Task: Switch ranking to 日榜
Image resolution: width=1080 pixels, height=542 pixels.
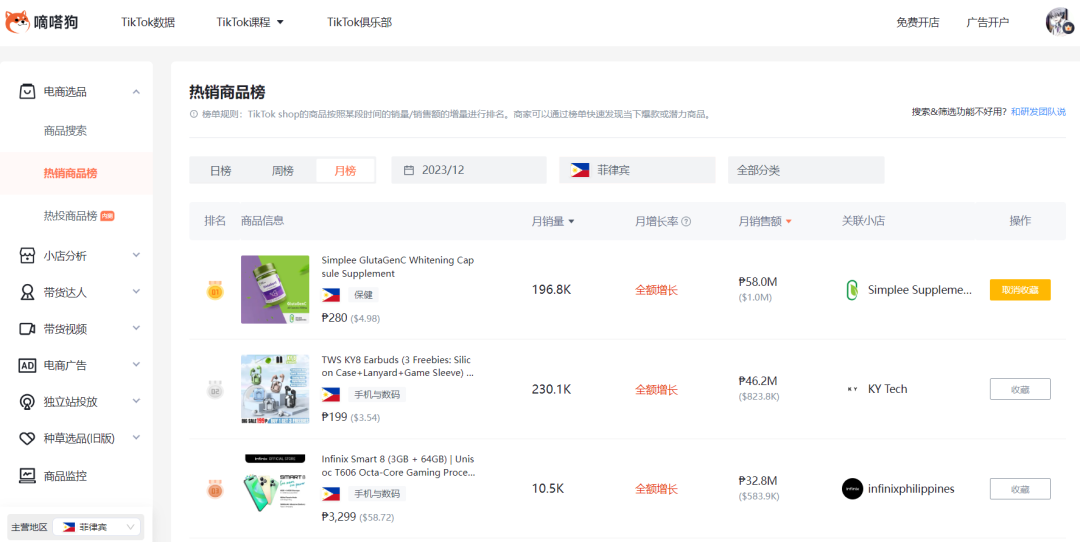Action: 220,171
